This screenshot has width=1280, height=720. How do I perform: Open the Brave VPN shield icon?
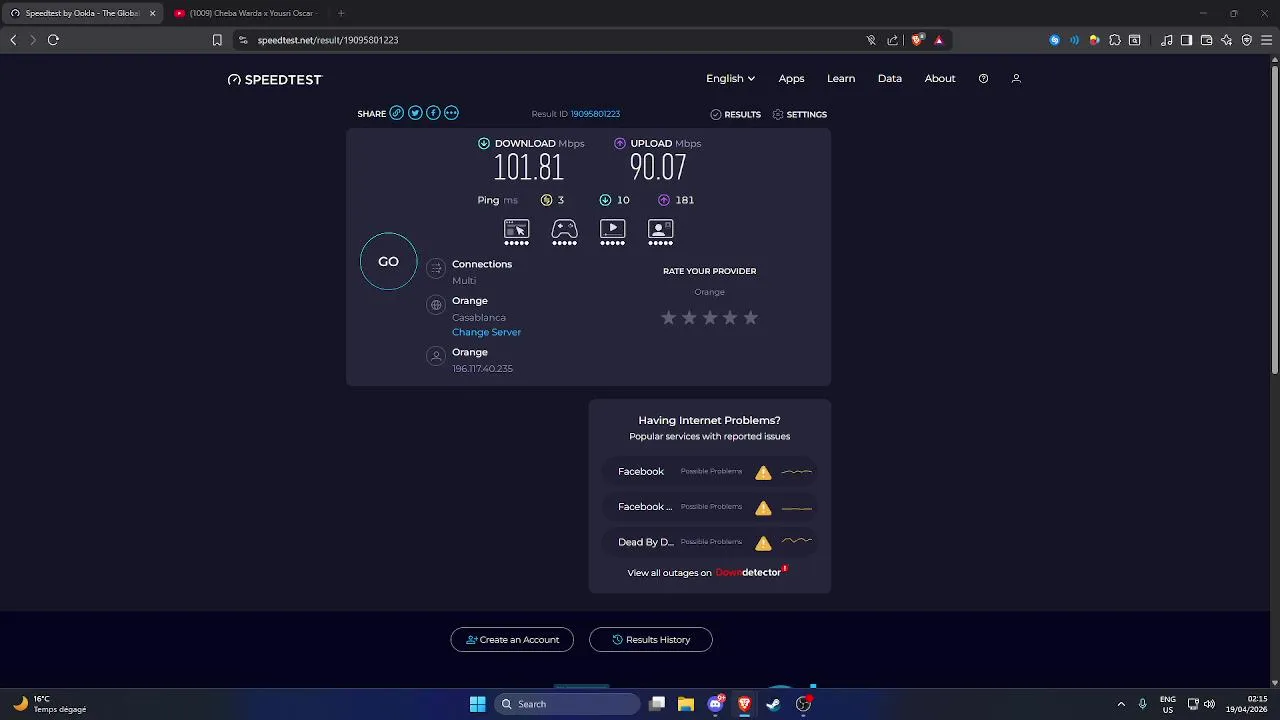click(x=1246, y=40)
